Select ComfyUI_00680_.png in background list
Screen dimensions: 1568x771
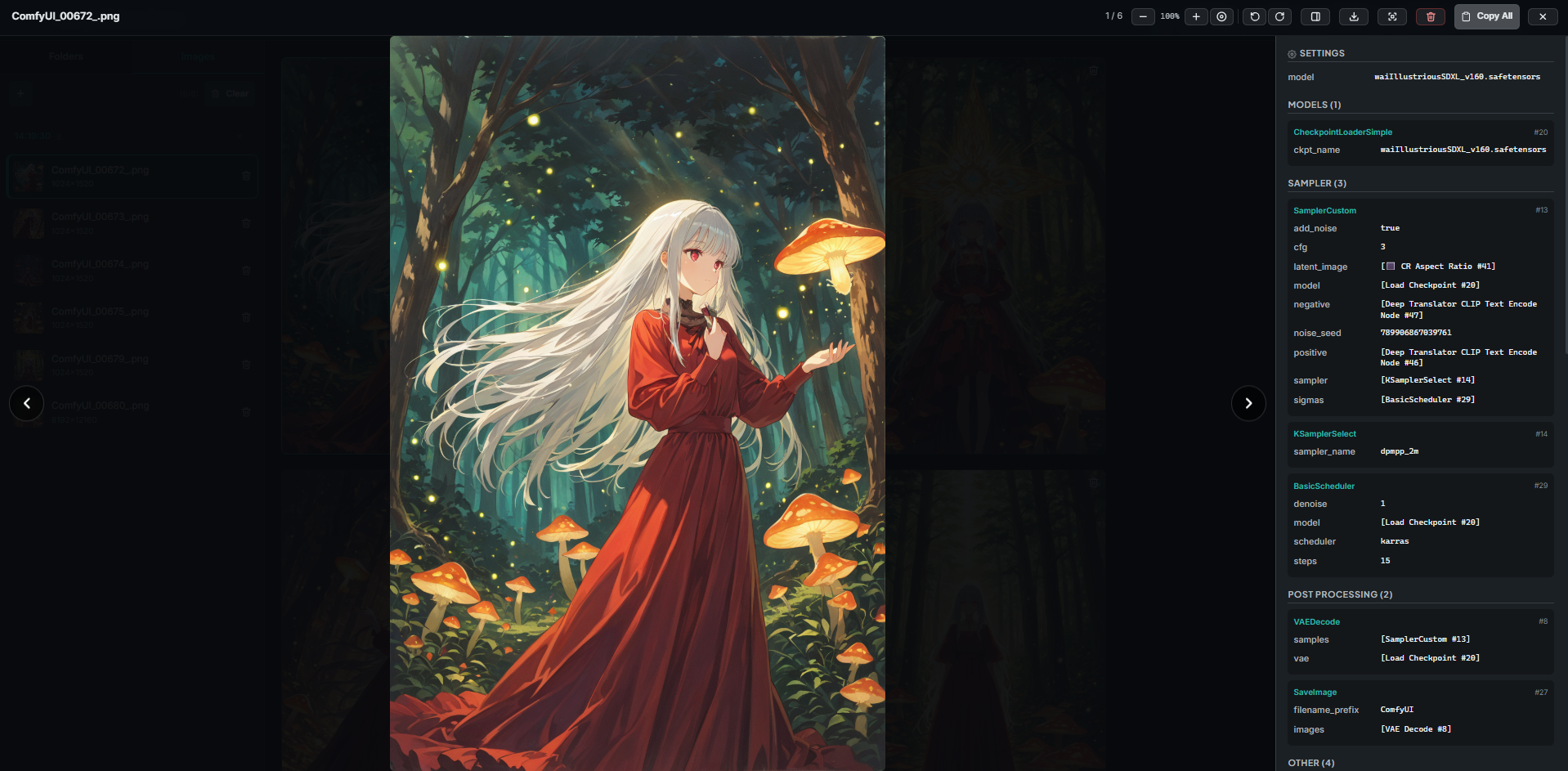pyautogui.click(x=132, y=411)
